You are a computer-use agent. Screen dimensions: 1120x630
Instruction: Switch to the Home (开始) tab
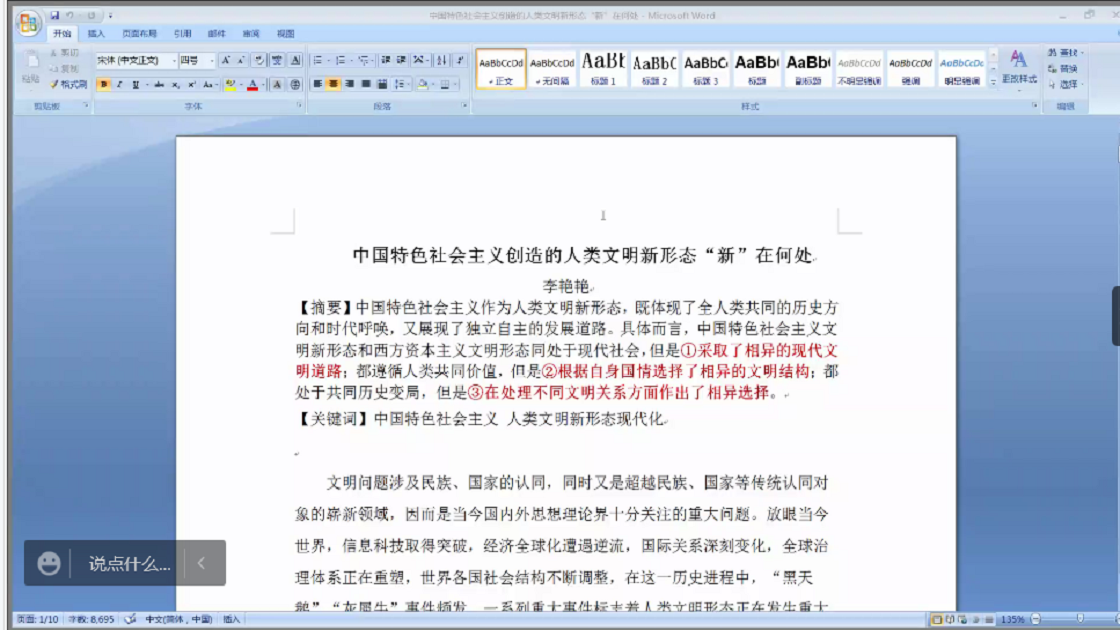(62, 34)
